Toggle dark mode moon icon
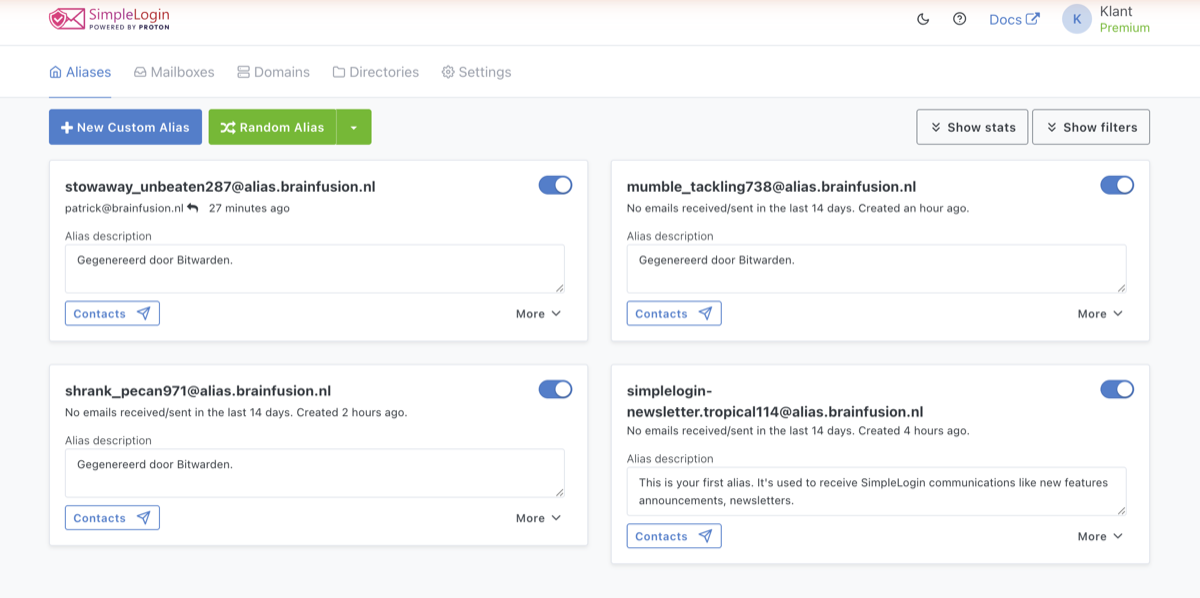Image resolution: width=1200 pixels, height=598 pixels. coord(923,19)
